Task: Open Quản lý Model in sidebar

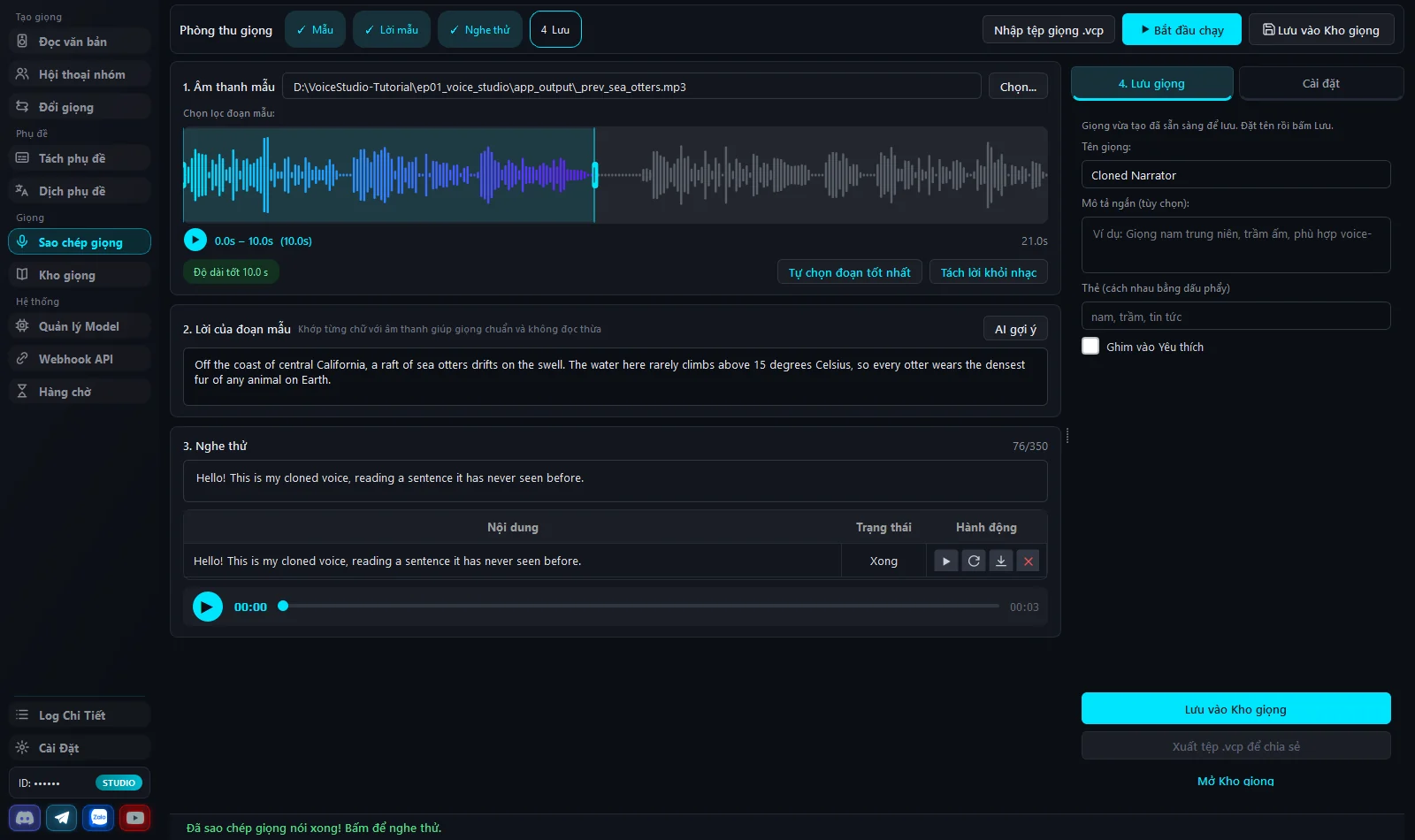Action: [x=80, y=326]
